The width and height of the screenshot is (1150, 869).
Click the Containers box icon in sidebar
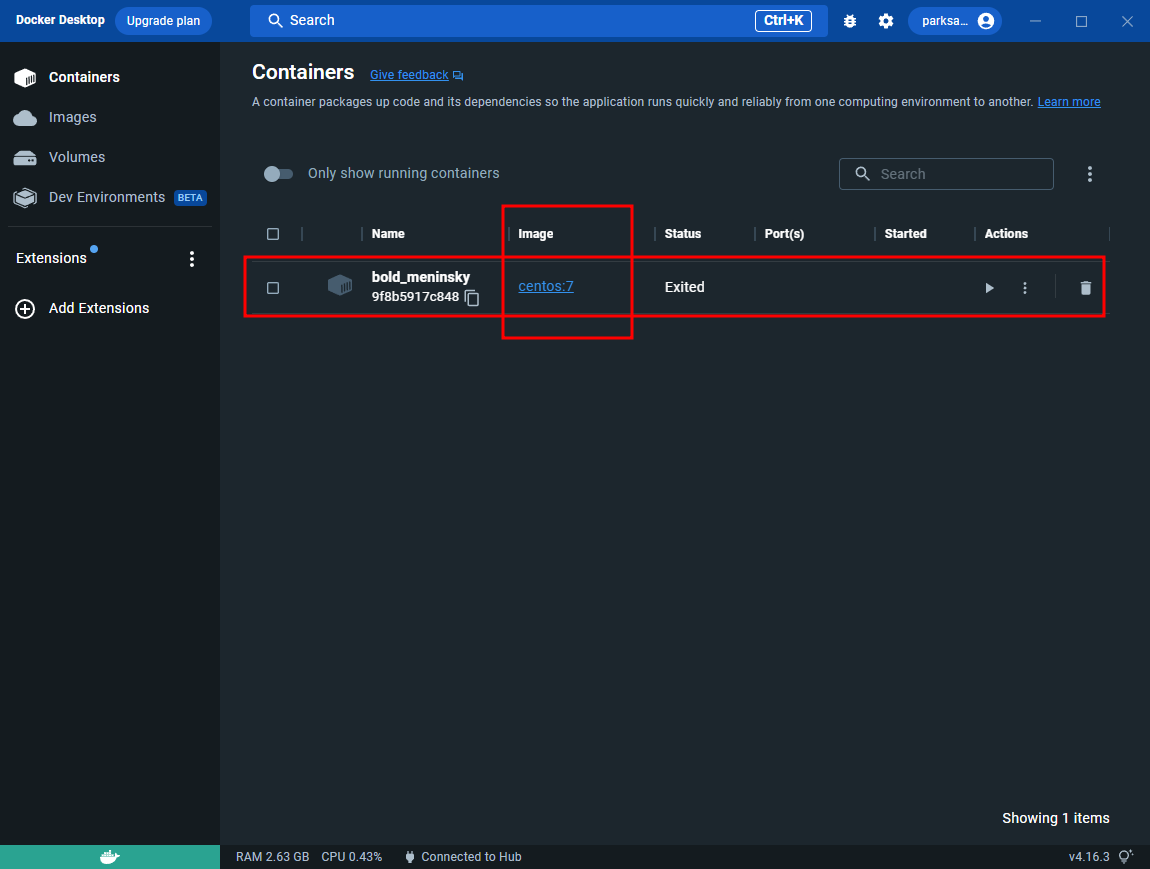click(x=25, y=78)
